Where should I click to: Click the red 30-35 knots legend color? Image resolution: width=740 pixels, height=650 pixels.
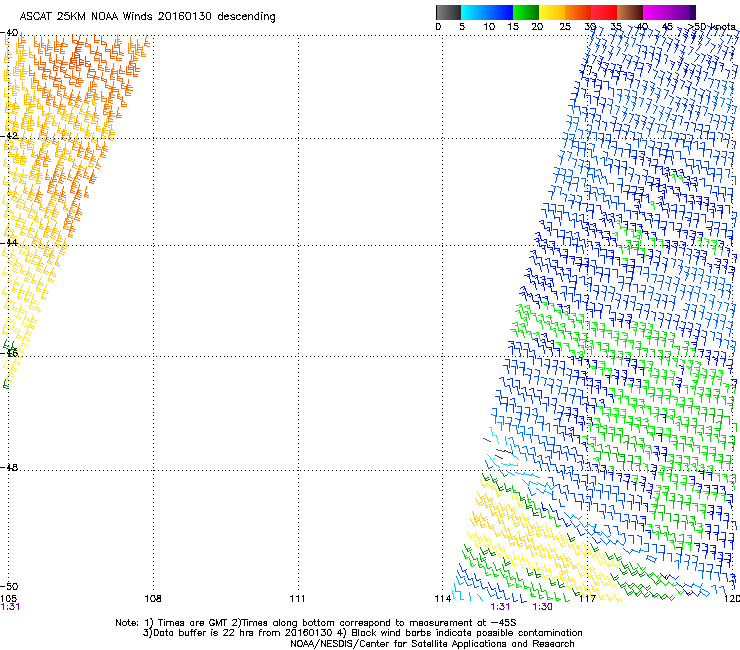click(604, 12)
